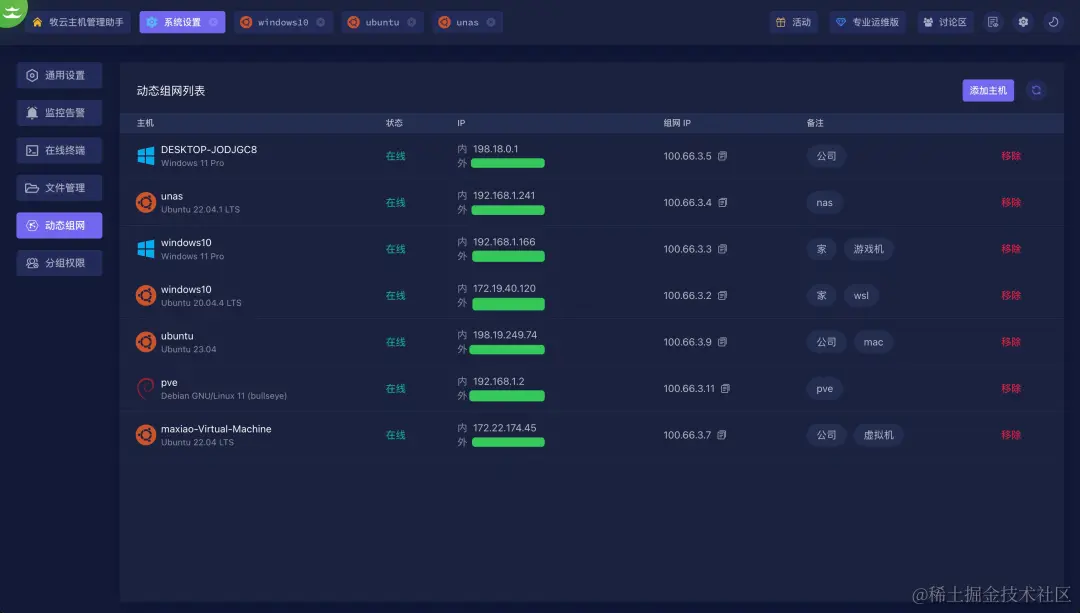Remove host pve via 移除
The image size is (1080, 613).
pos(1010,388)
